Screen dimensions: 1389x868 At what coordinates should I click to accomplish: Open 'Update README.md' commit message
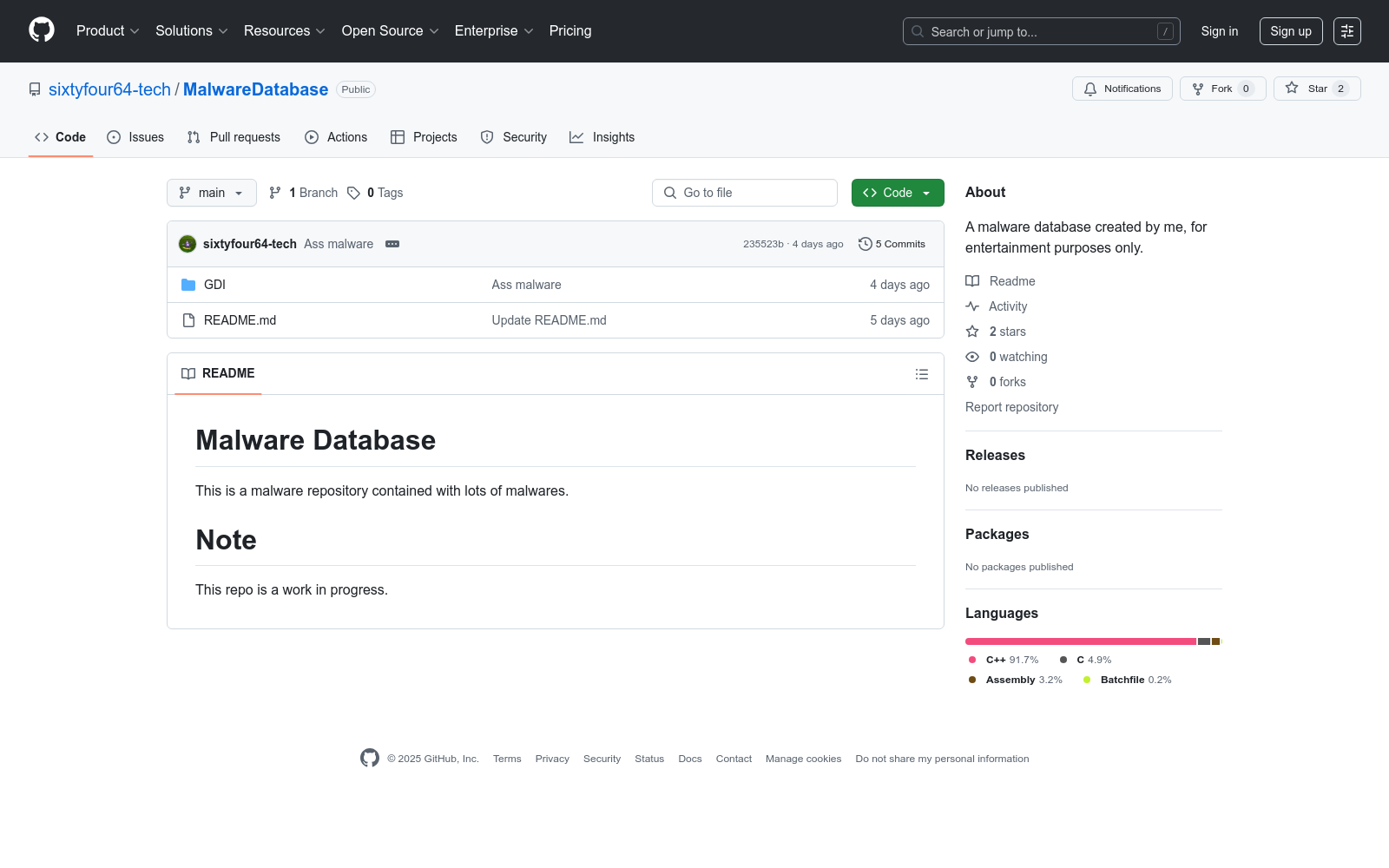(550, 320)
